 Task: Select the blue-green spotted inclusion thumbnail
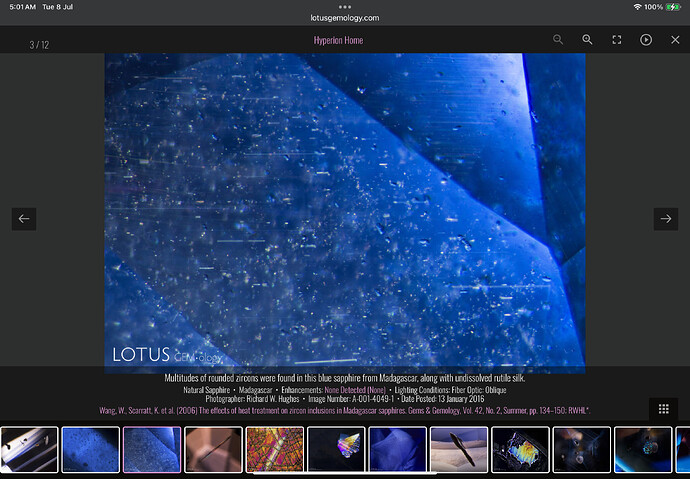click(x=643, y=450)
